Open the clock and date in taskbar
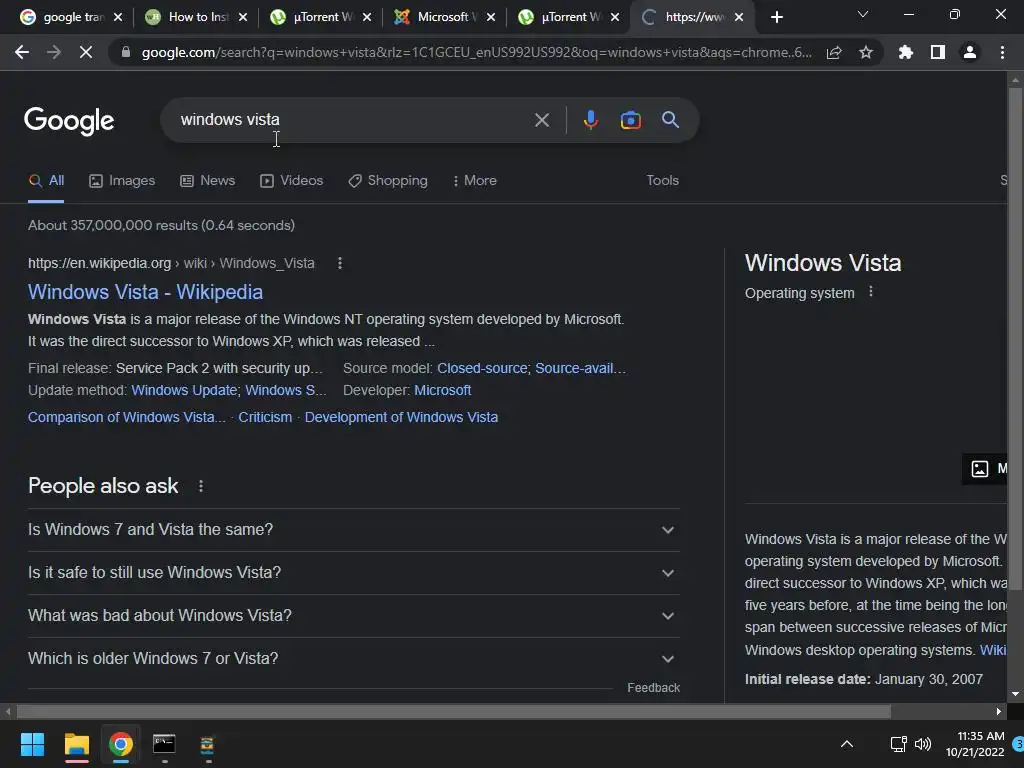This screenshot has width=1024, height=768. click(975, 744)
